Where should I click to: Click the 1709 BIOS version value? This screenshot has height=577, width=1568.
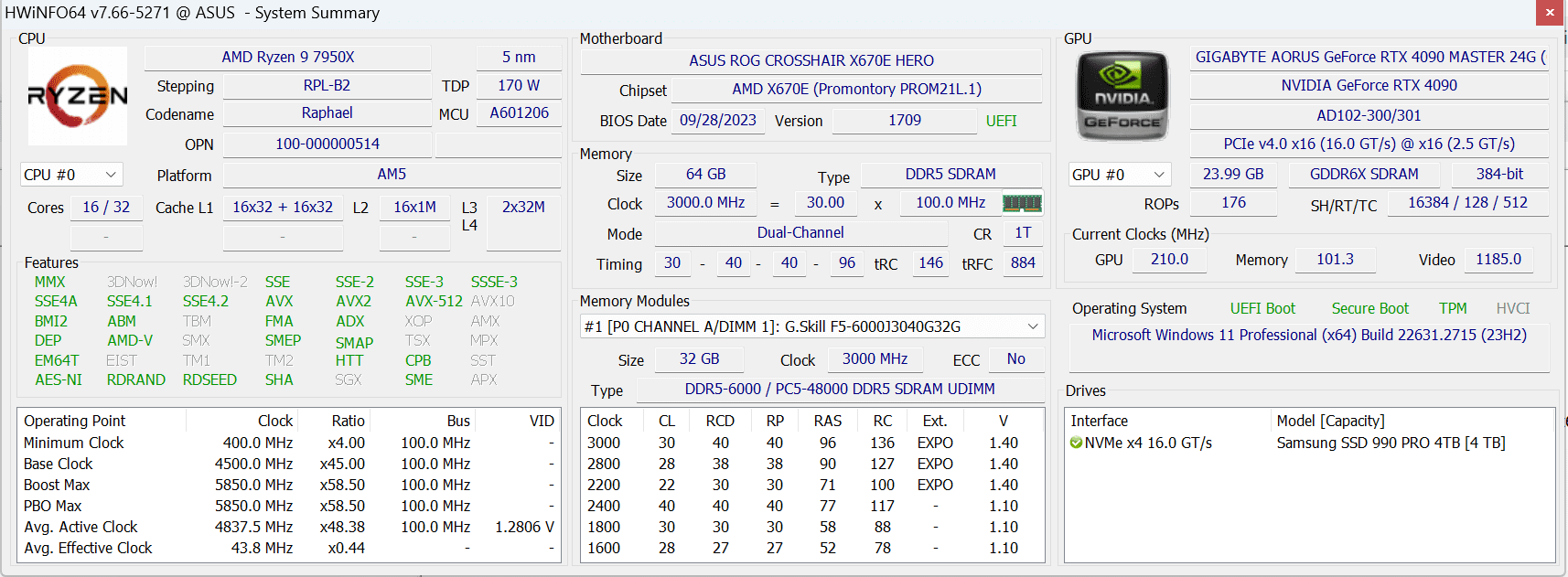pos(905,120)
